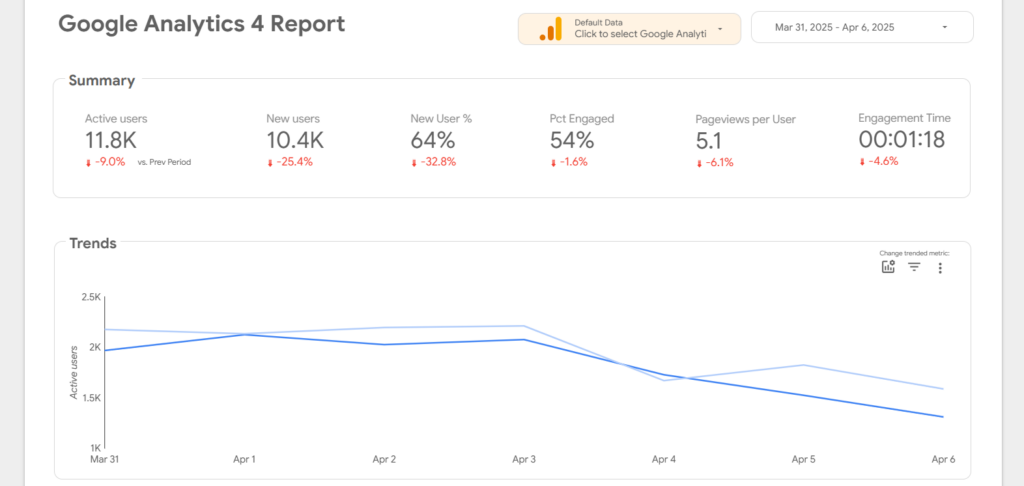Open the optional metrics chart icon

(888, 267)
